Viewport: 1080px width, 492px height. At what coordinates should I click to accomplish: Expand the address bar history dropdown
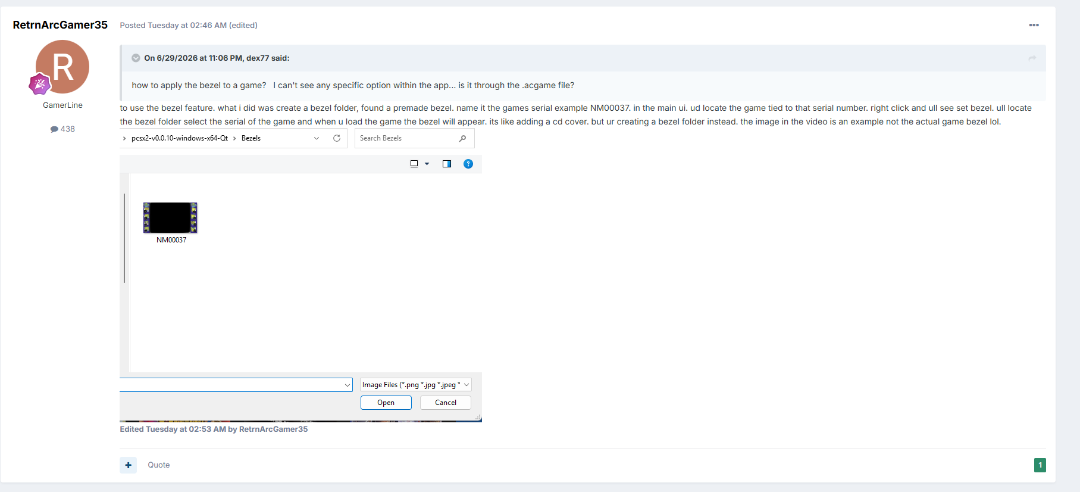point(317,139)
